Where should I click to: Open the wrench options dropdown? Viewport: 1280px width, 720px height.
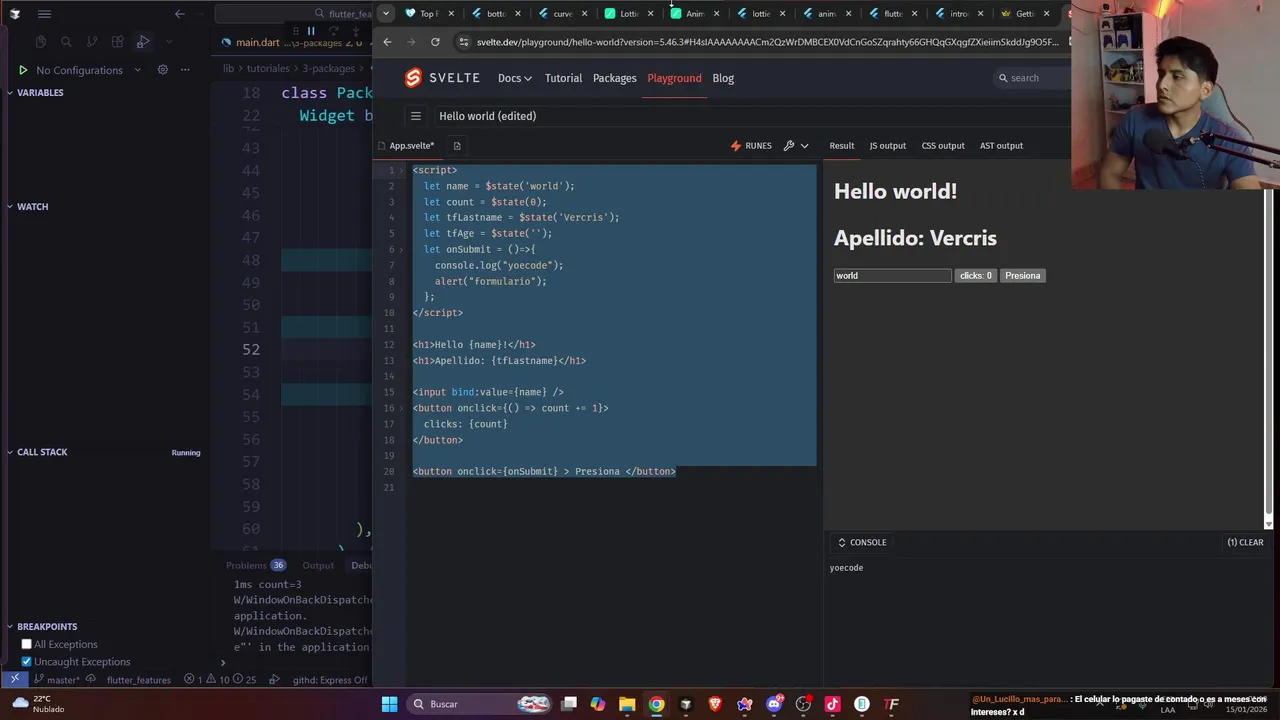(796, 146)
